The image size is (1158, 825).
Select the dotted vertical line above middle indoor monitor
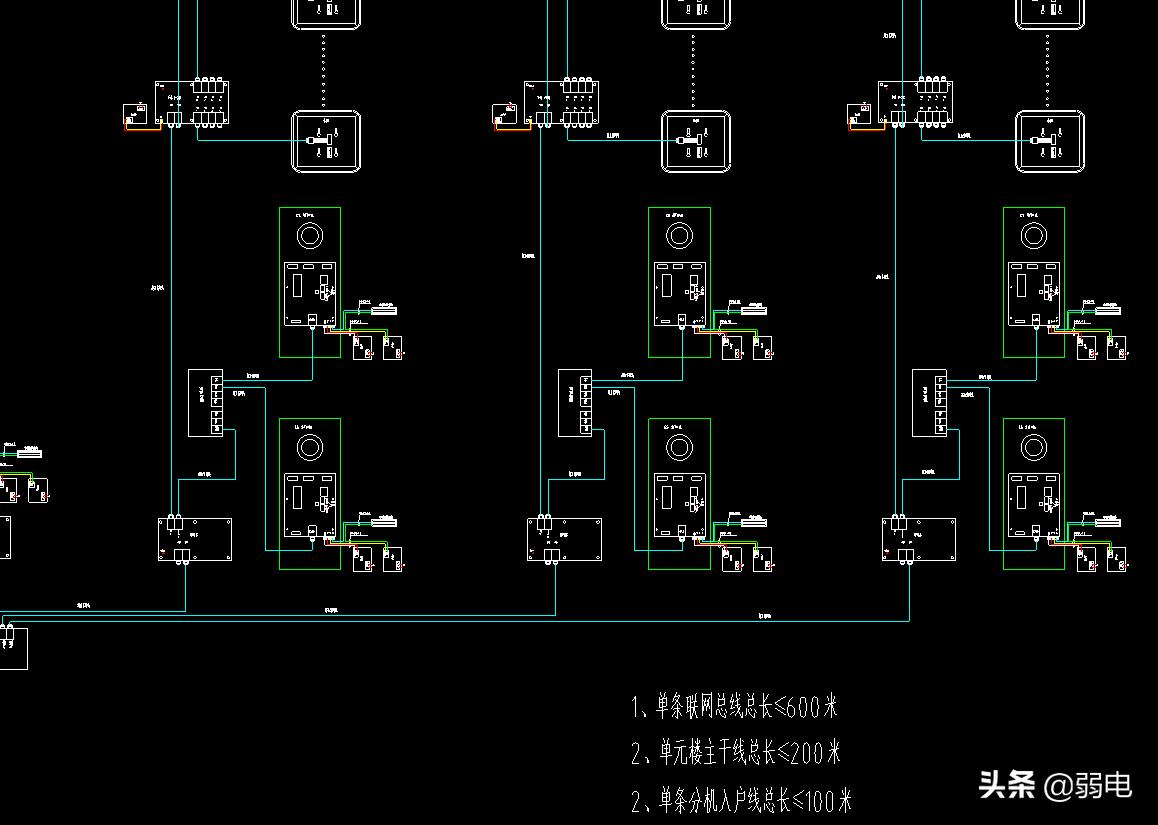tap(694, 70)
